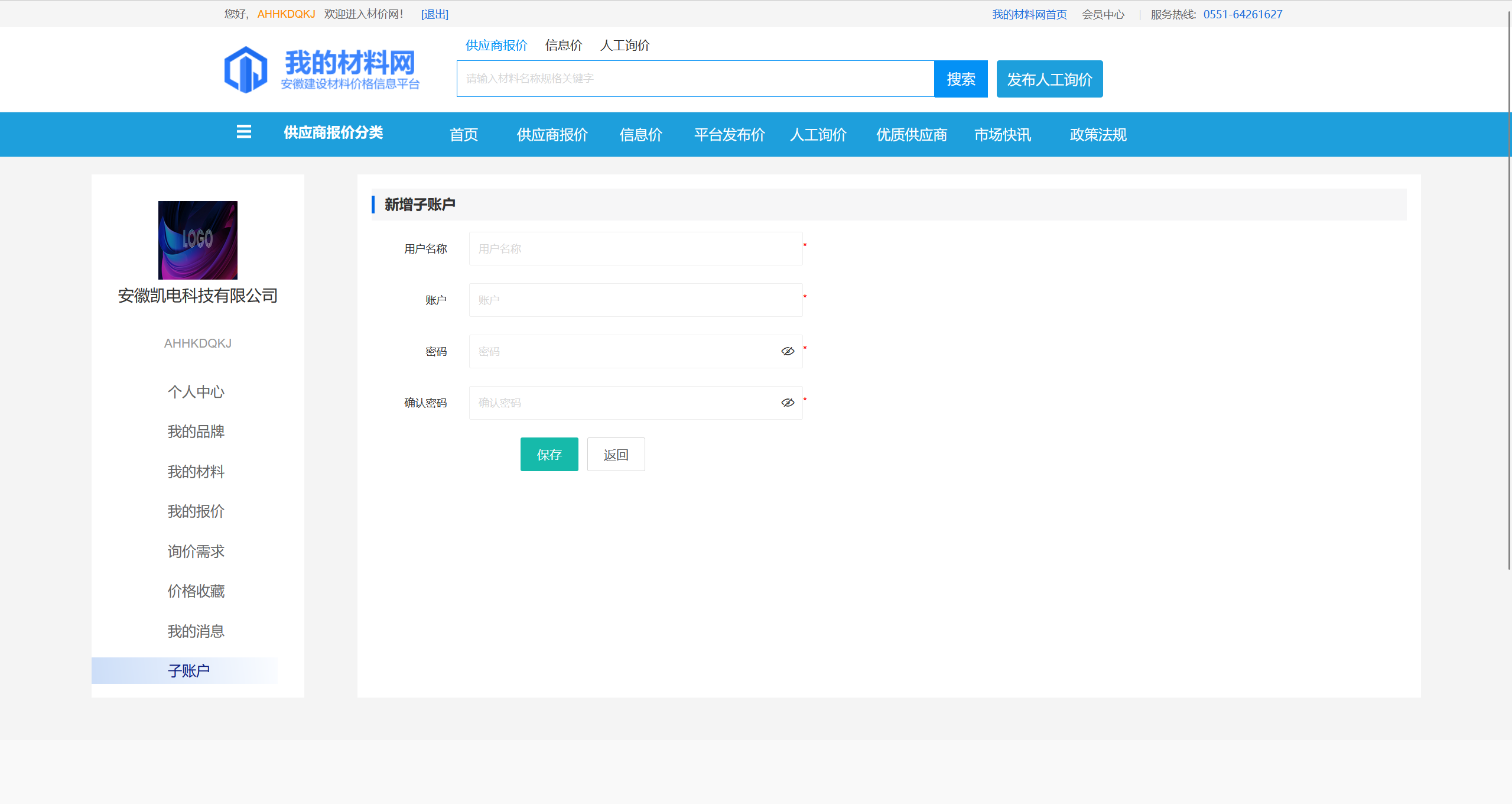Image resolution: width=1512 pixels, height=804 pixels.
Task: Open 会员中心 in the top bar
Action: point(1103,14)
